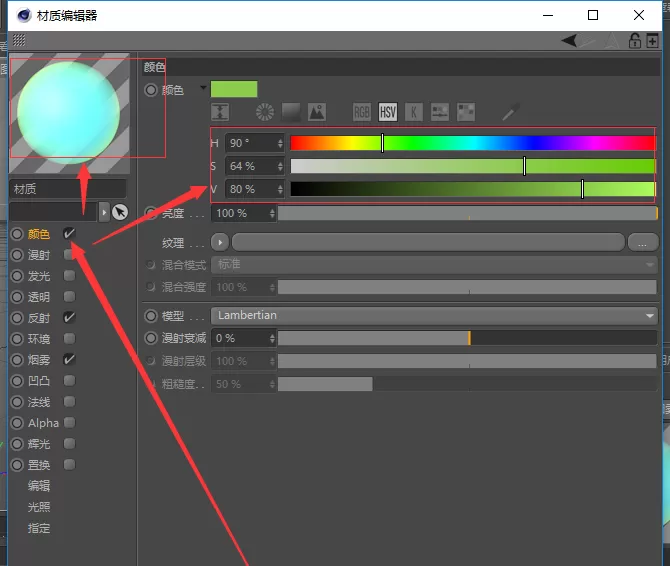Select the Kelvin K color mode
Viewport: 670px width, 566px height.
(414, 112)
